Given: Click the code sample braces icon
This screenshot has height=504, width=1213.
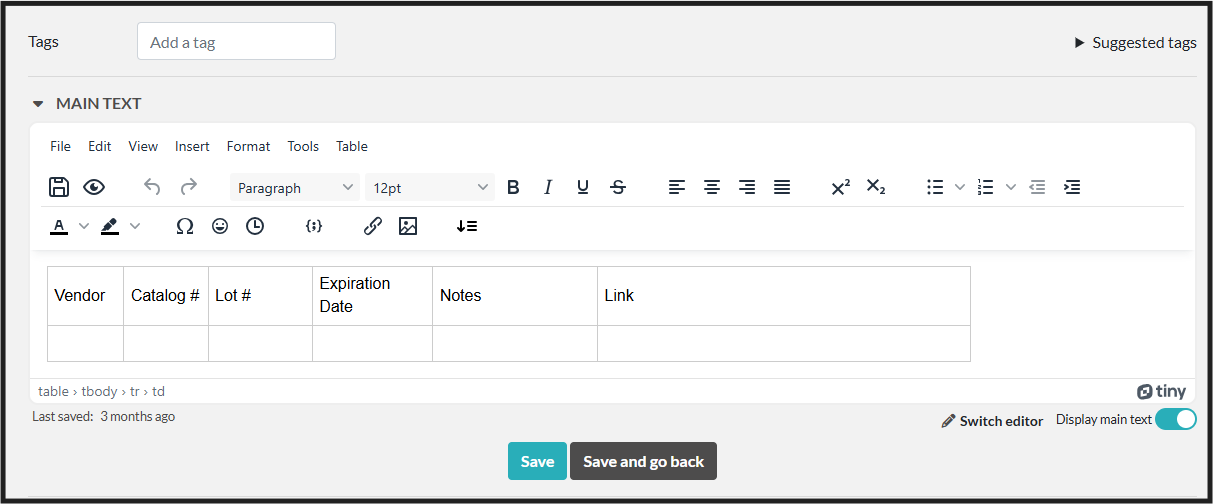Looking at the screenshot, I should point(313,227).
